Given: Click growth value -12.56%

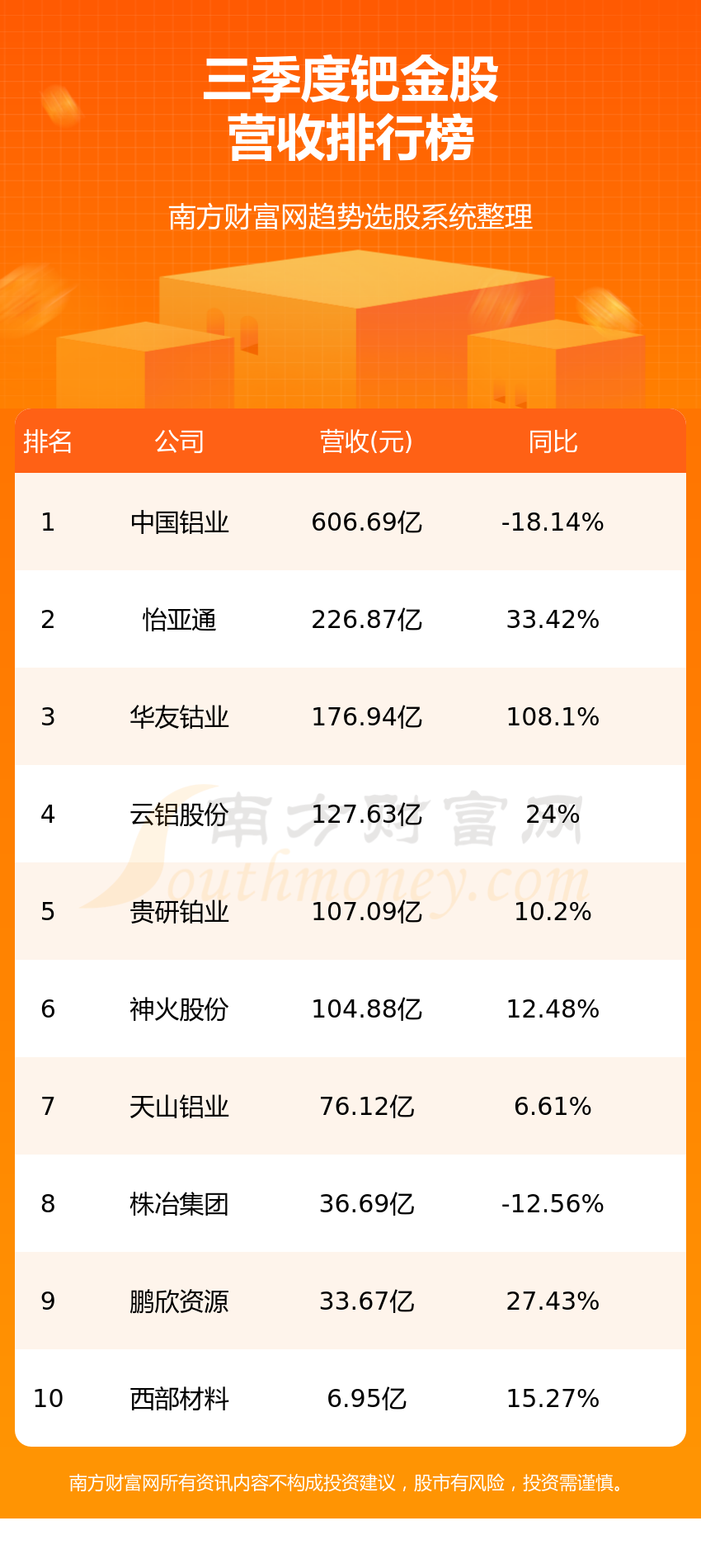Looking at the screenshot, I should (553, 1204).
